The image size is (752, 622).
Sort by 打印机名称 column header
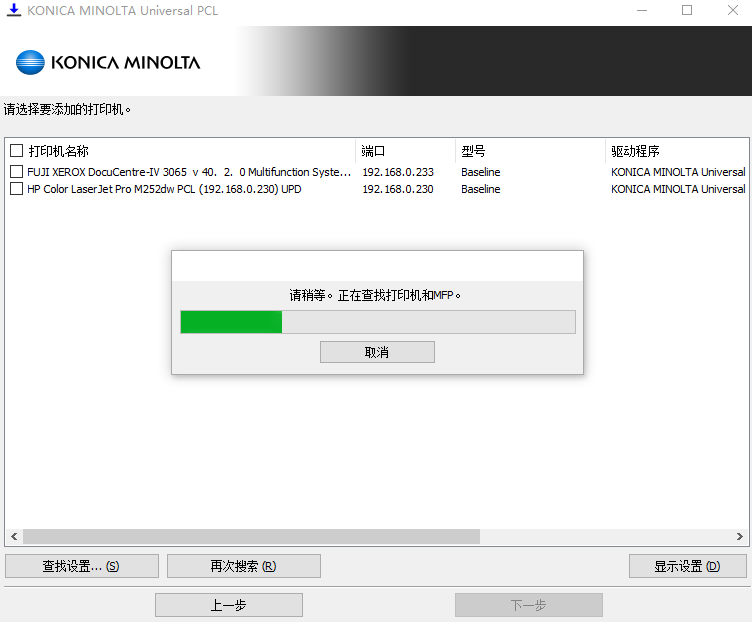pos(59,151)
